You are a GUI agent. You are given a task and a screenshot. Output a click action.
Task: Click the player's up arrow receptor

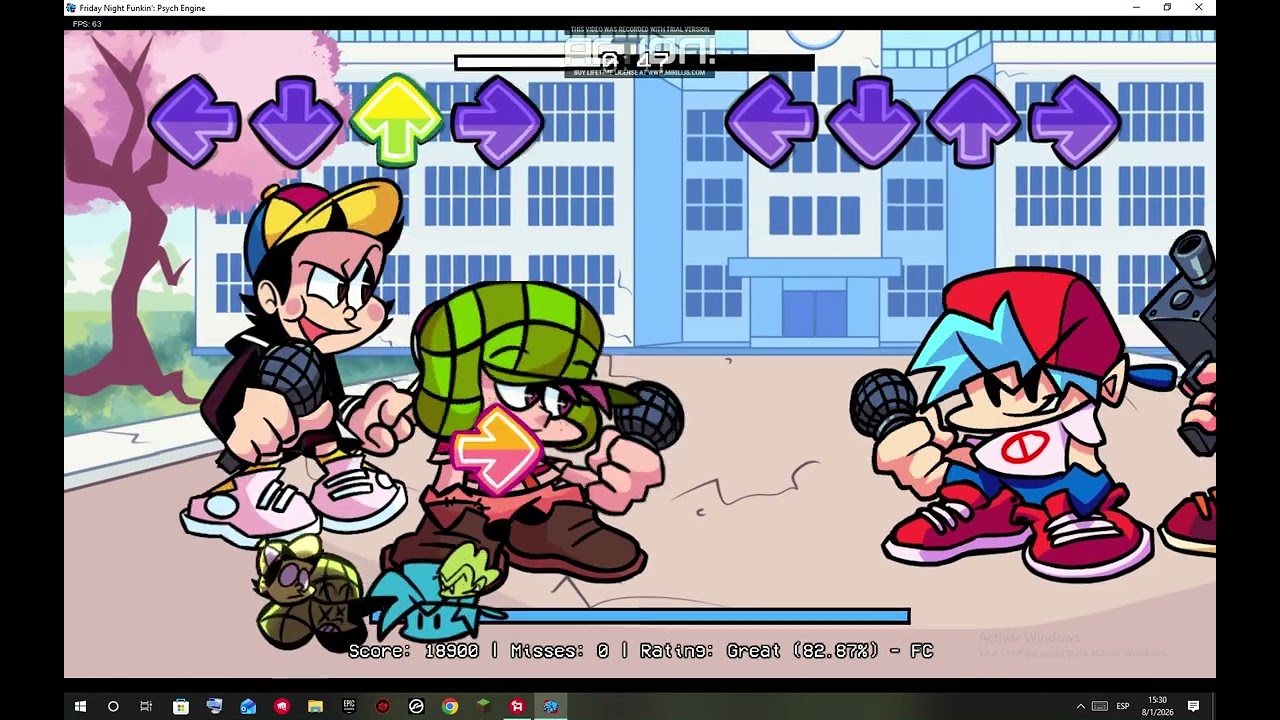click(973, 121)
